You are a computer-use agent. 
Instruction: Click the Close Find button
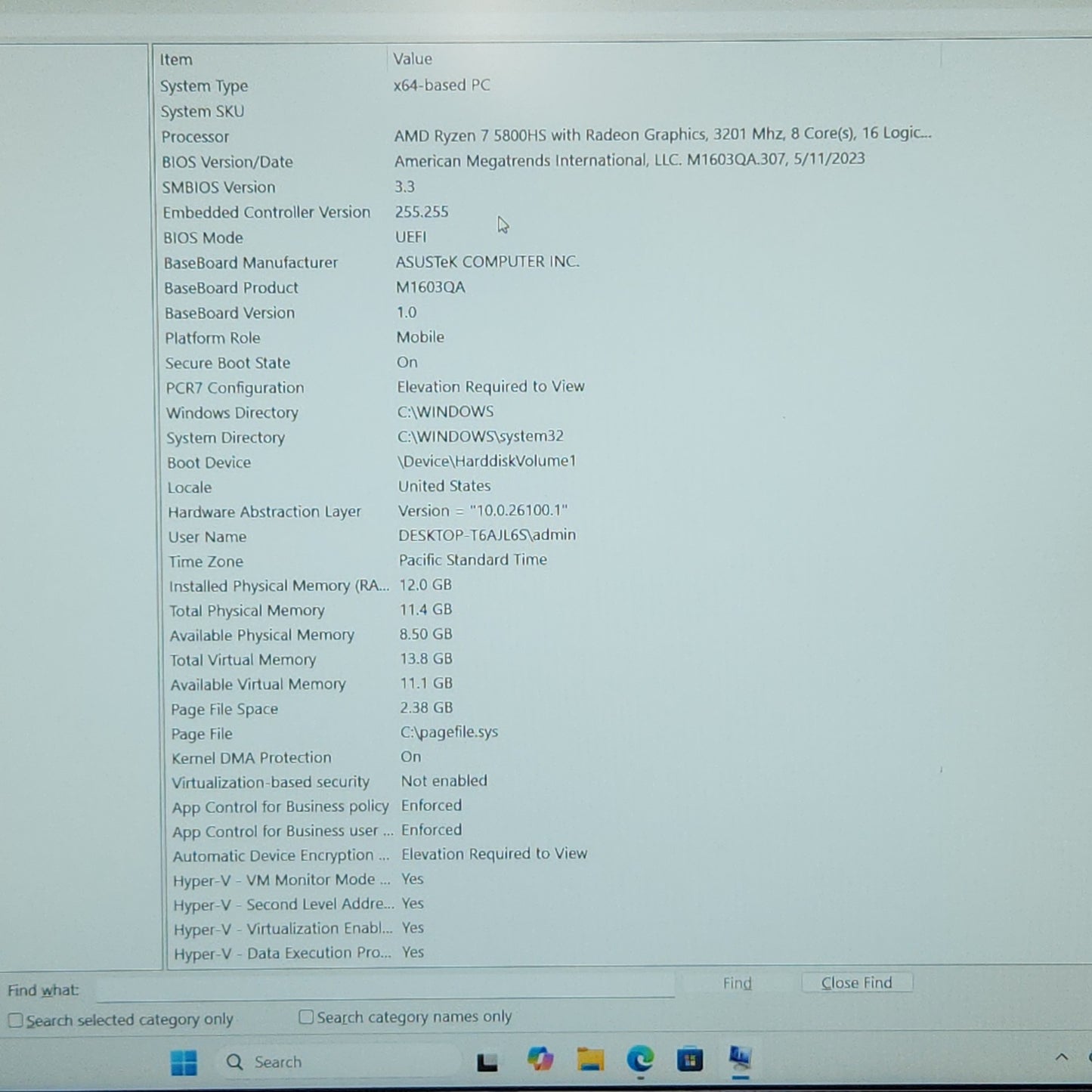pyautogui.click(x=856, y=982)
